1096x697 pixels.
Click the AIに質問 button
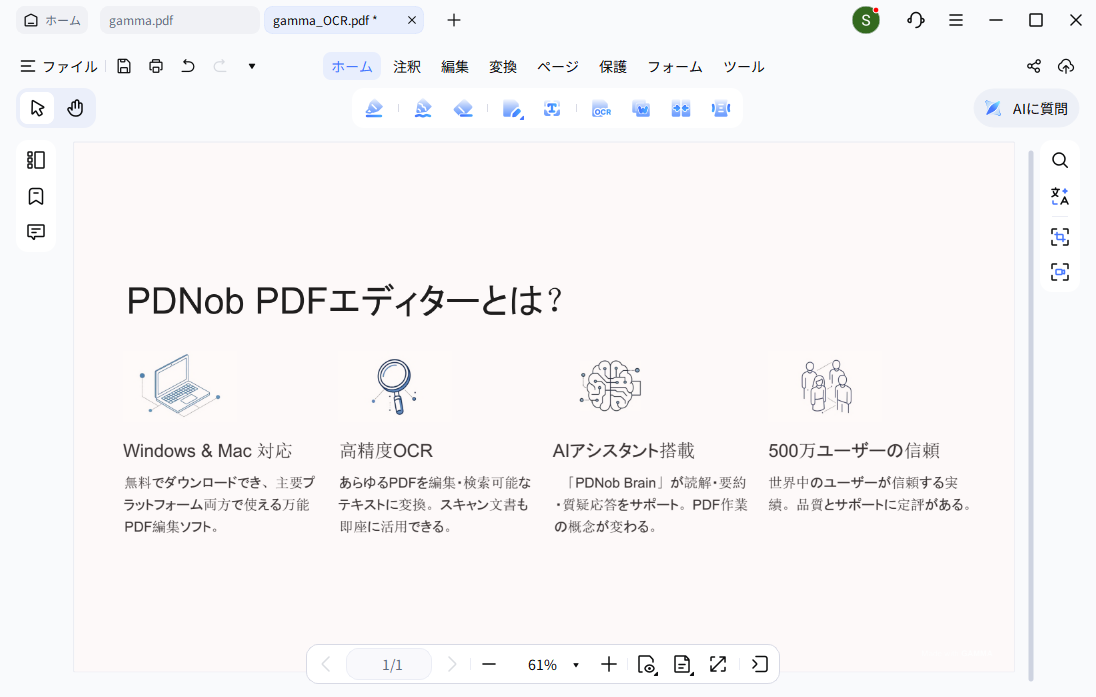click(x=1025, y=107)
